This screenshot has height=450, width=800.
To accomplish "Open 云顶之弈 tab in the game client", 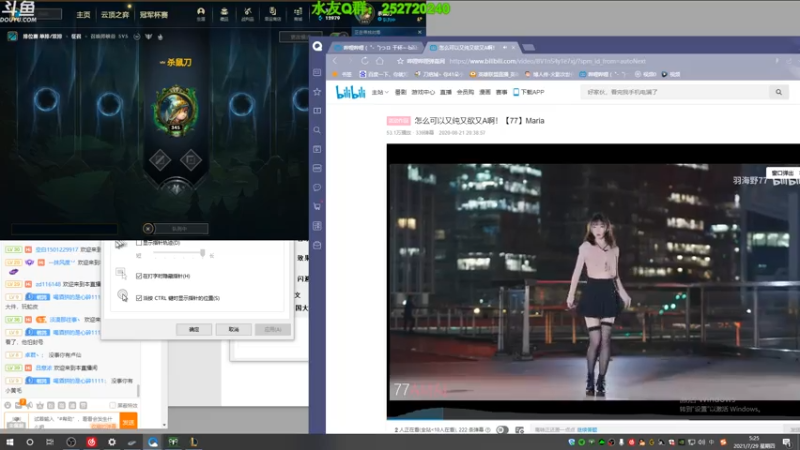I will pyautogui.click(x=115, y=15).
